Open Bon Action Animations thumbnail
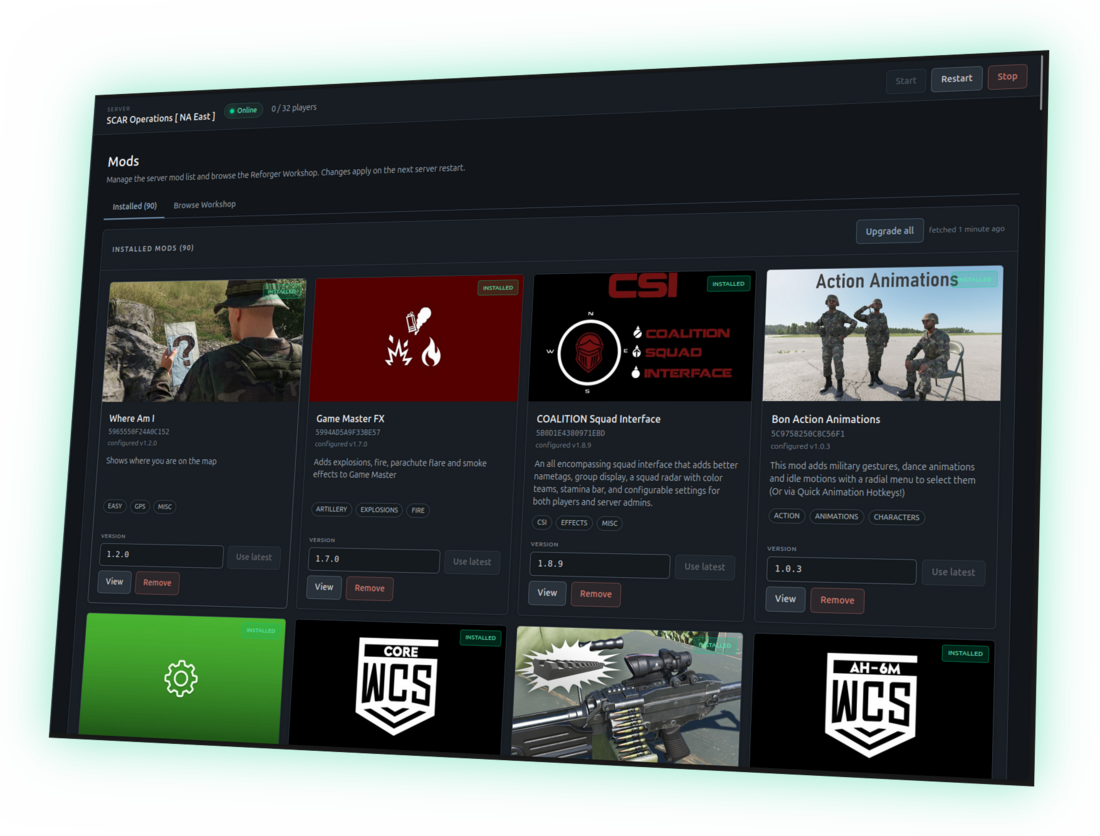This screenshot has height=836, width=1100. pyautogui.click(x=883, y=334)
